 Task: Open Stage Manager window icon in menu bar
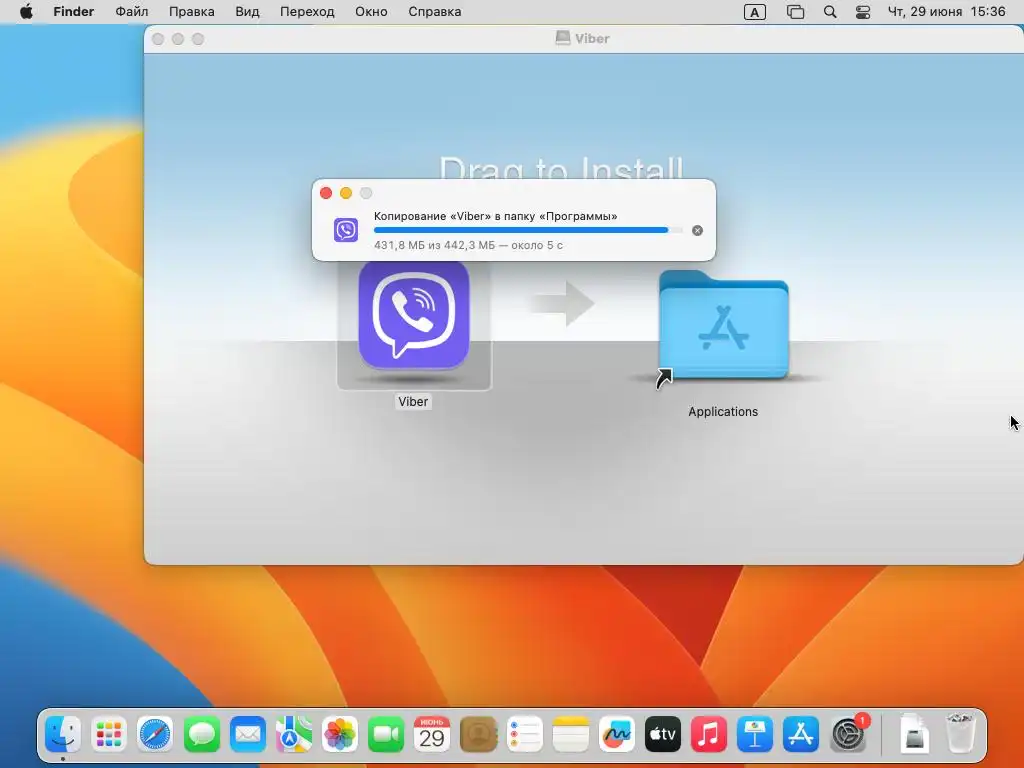click(x=795, y=12)
